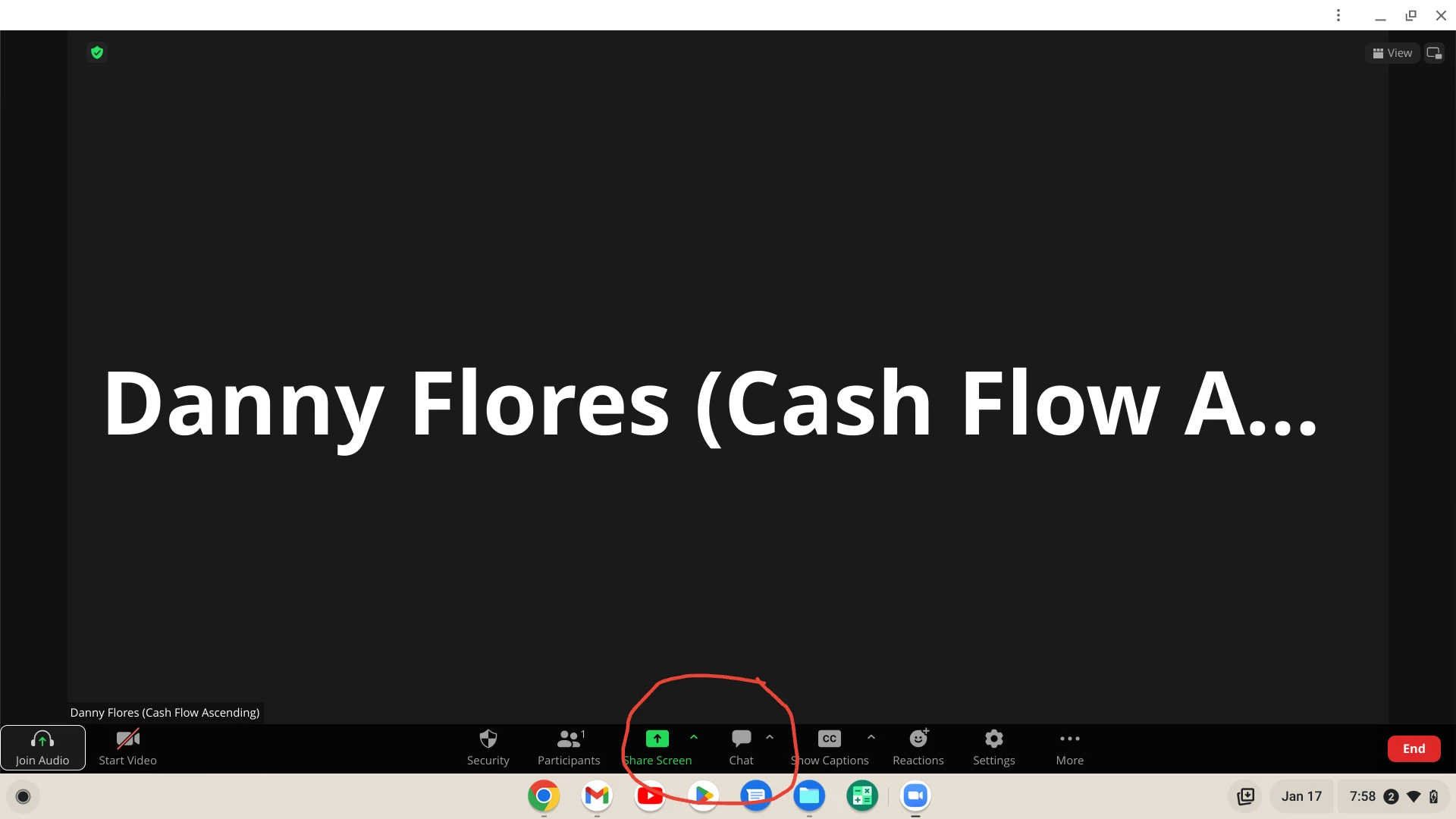This screenshot has height=819, width=1456.
Task: Expand Share Screen options caret
Action: coord(694,737)
